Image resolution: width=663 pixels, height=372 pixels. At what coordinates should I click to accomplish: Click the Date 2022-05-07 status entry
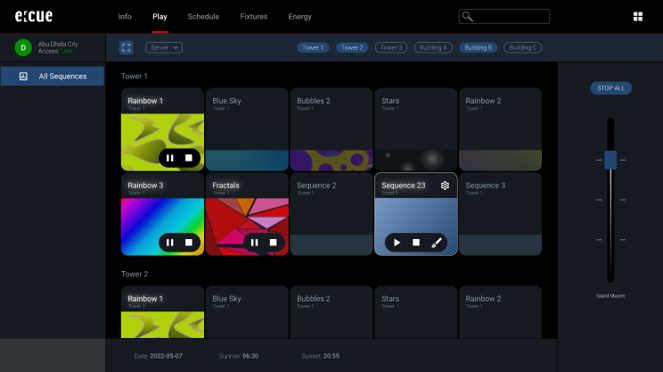(x=158, y=356)
